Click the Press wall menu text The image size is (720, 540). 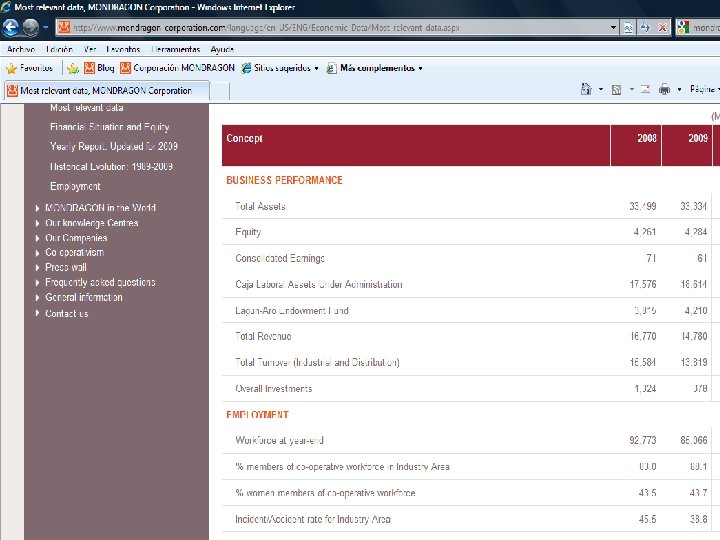66,267
